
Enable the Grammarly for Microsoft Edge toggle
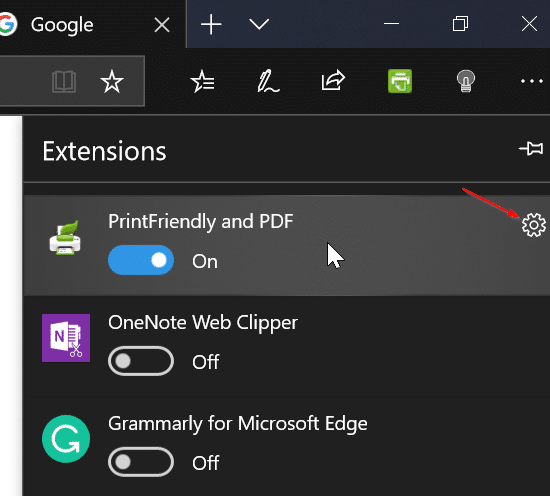(x=141, y=462)
